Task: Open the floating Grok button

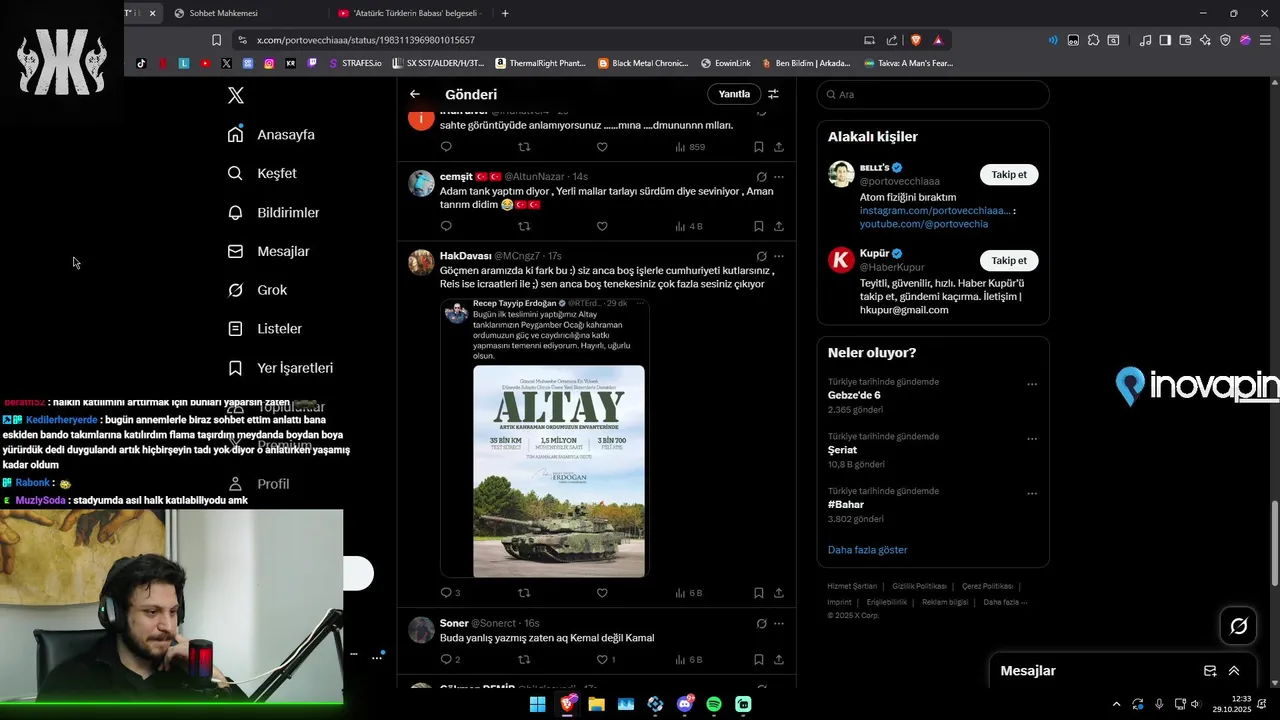Action: pos(1239,626)
